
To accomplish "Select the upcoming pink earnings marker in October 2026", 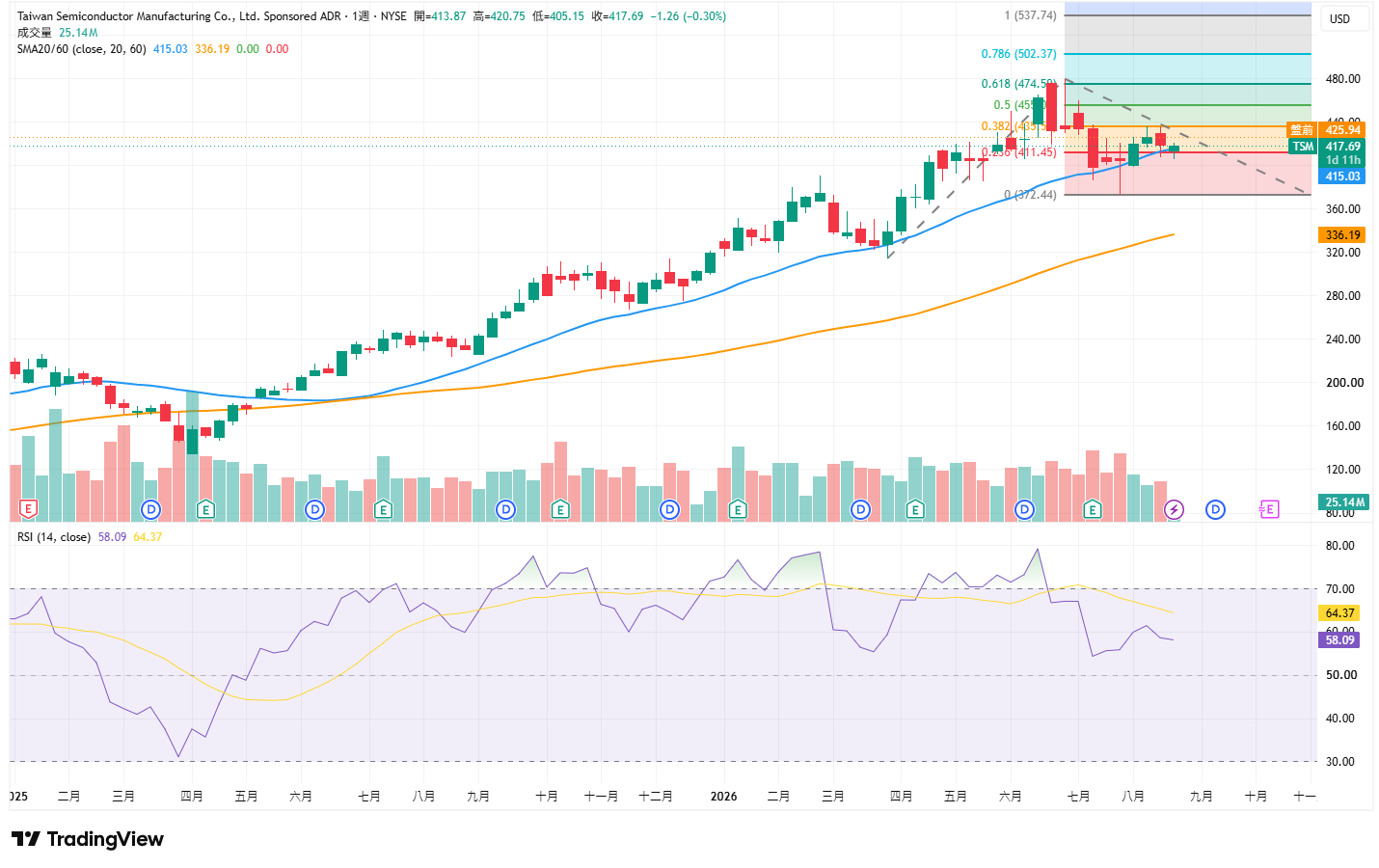I will pos(1269,508).
